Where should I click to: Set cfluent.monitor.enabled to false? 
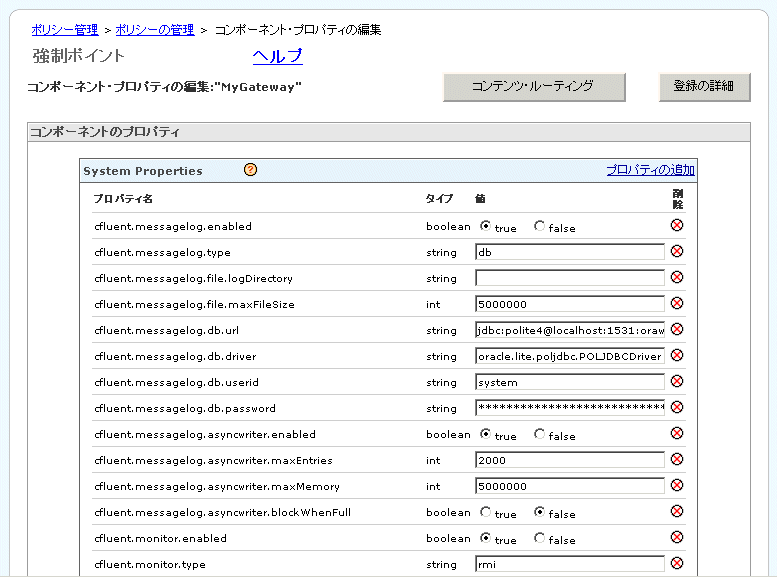[x=540, y=538]
